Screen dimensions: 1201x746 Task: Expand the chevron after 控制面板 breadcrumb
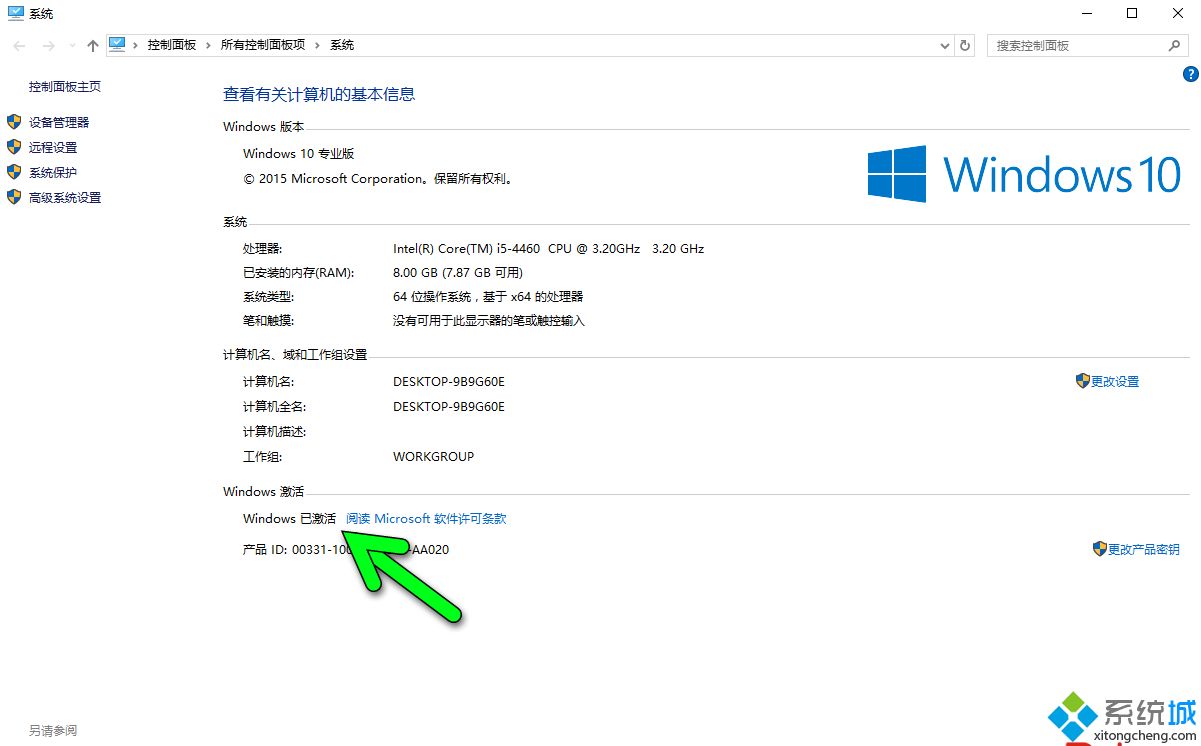click(209, 46)
